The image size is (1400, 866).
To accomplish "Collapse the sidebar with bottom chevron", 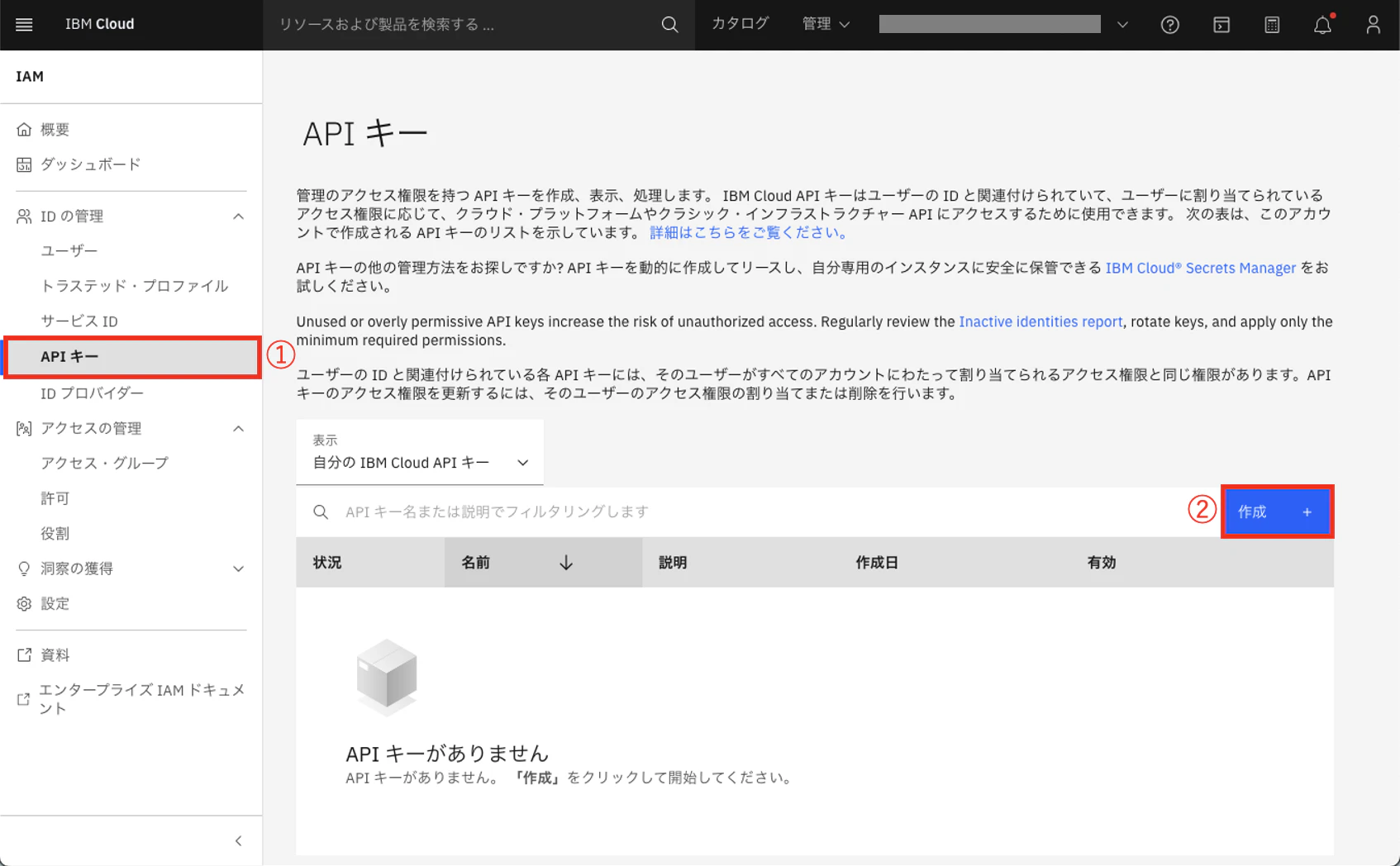I will 238,841.
